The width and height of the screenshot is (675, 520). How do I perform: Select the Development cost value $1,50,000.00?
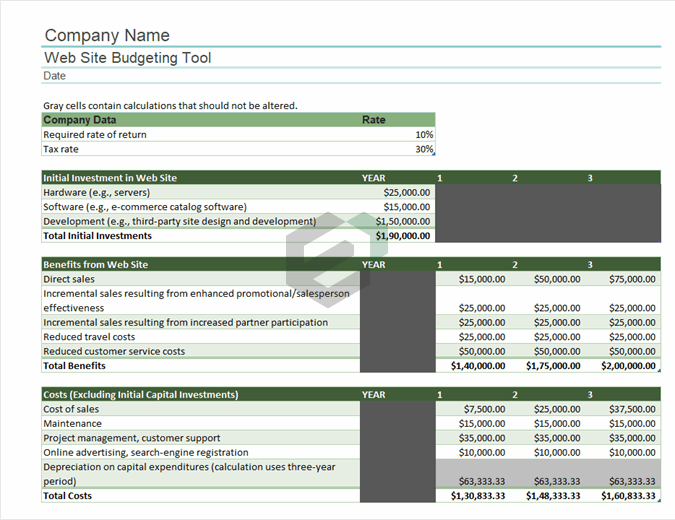[x=403, y=221]
